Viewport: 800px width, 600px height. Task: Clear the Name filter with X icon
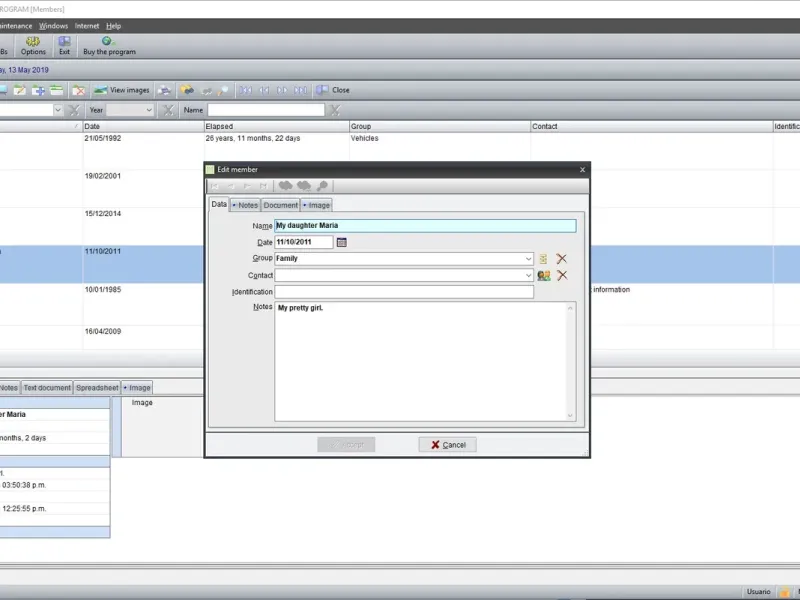point(335,110)
